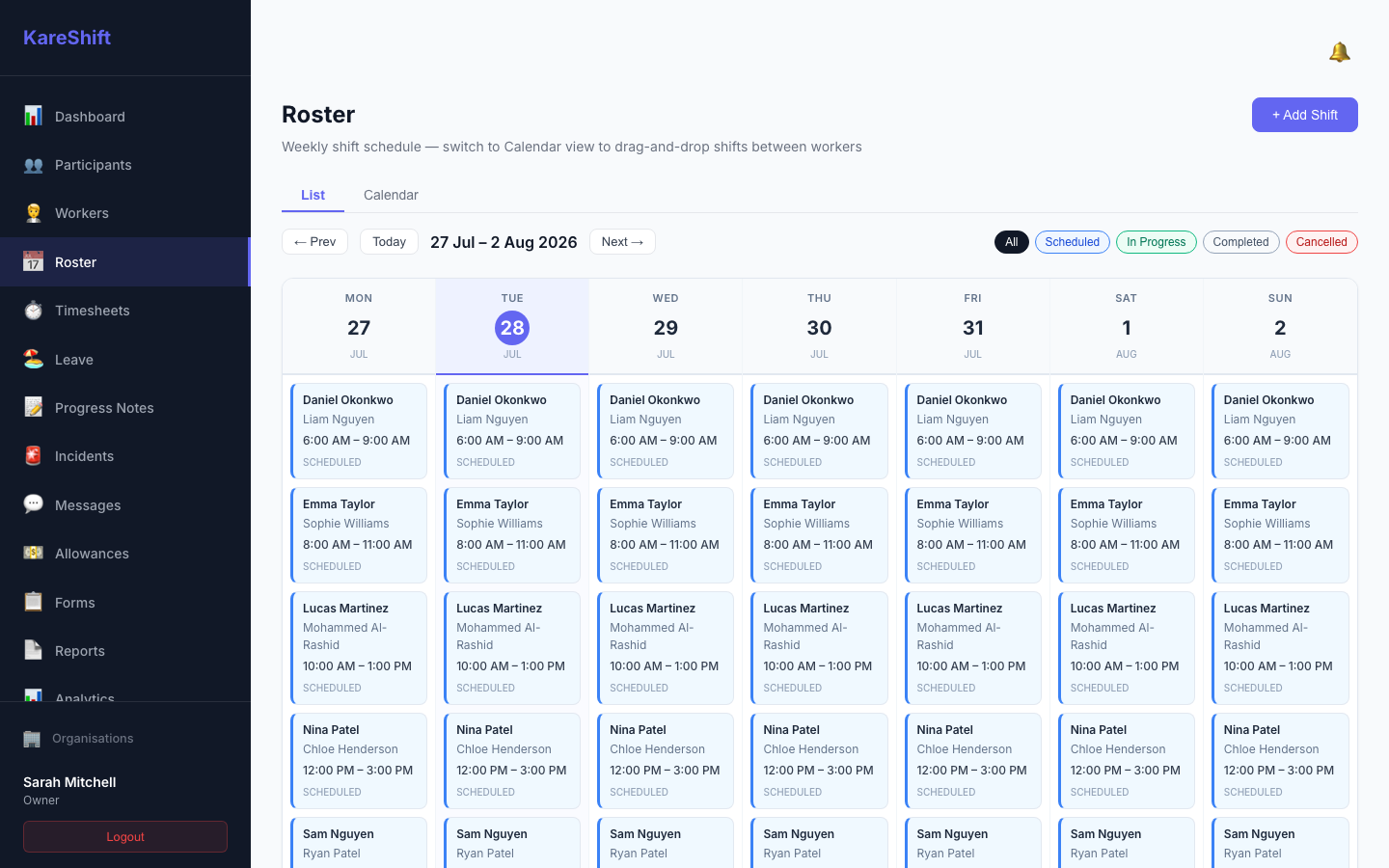This screenshot has width=1389, height=868.
Task: Filter shifts by In Progress status
Action: pos(1156,242)
